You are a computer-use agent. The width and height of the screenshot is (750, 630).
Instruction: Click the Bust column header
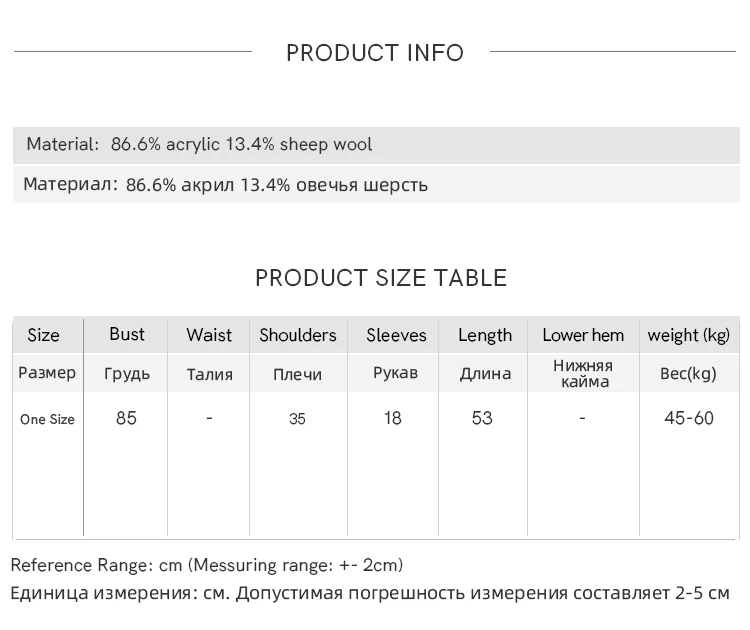click(x=127, y=334)
